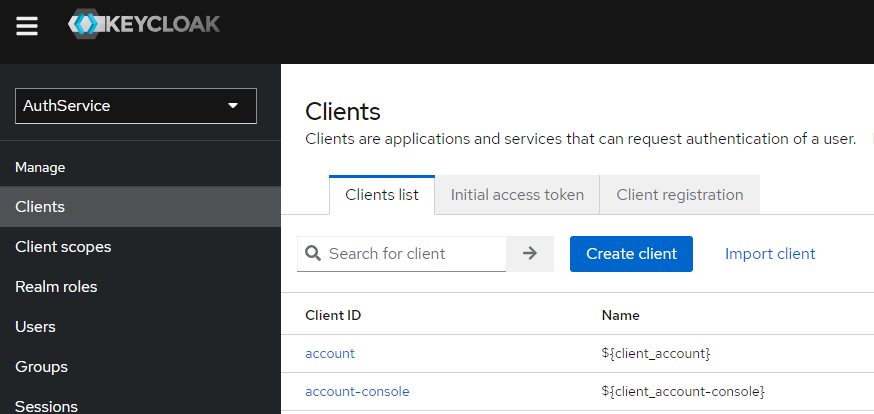Image resolution: width=874 pixels, height=414 pixels.
Task: Select Clients in the sidebar
Action: 140,207
